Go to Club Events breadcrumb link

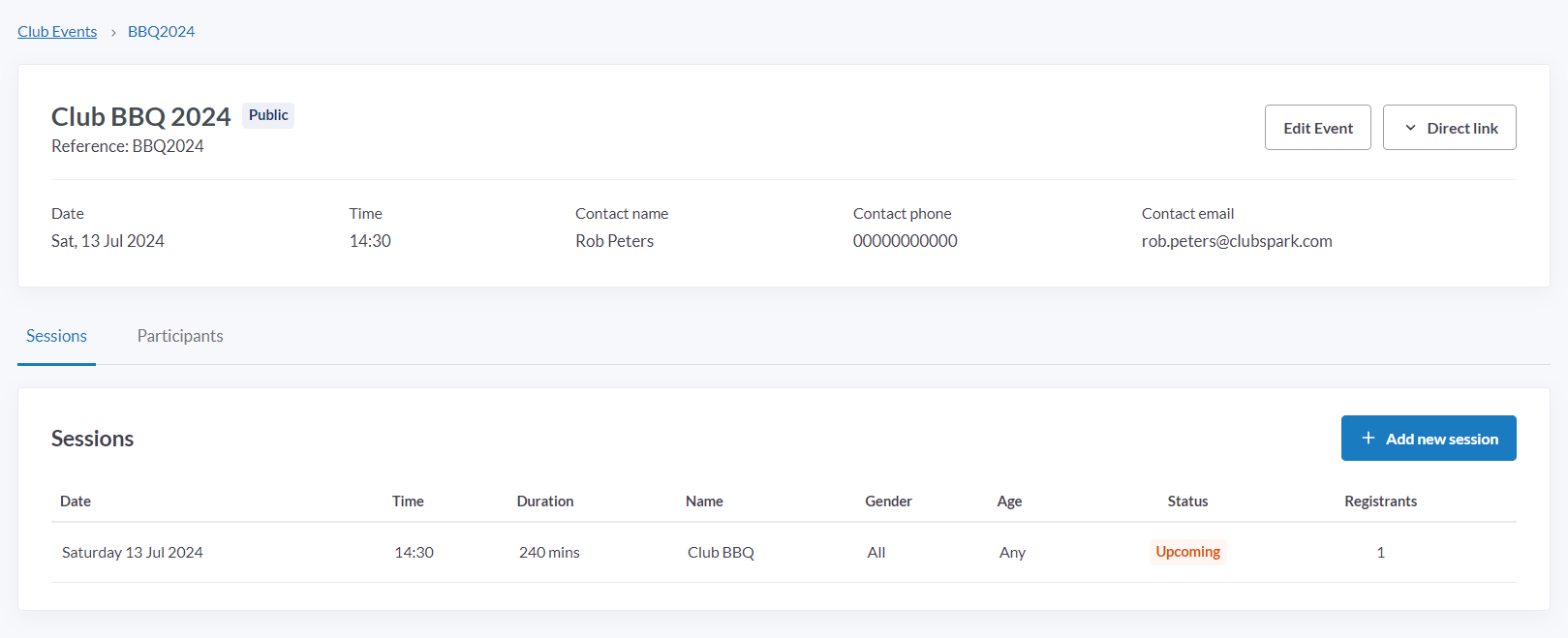57,32
